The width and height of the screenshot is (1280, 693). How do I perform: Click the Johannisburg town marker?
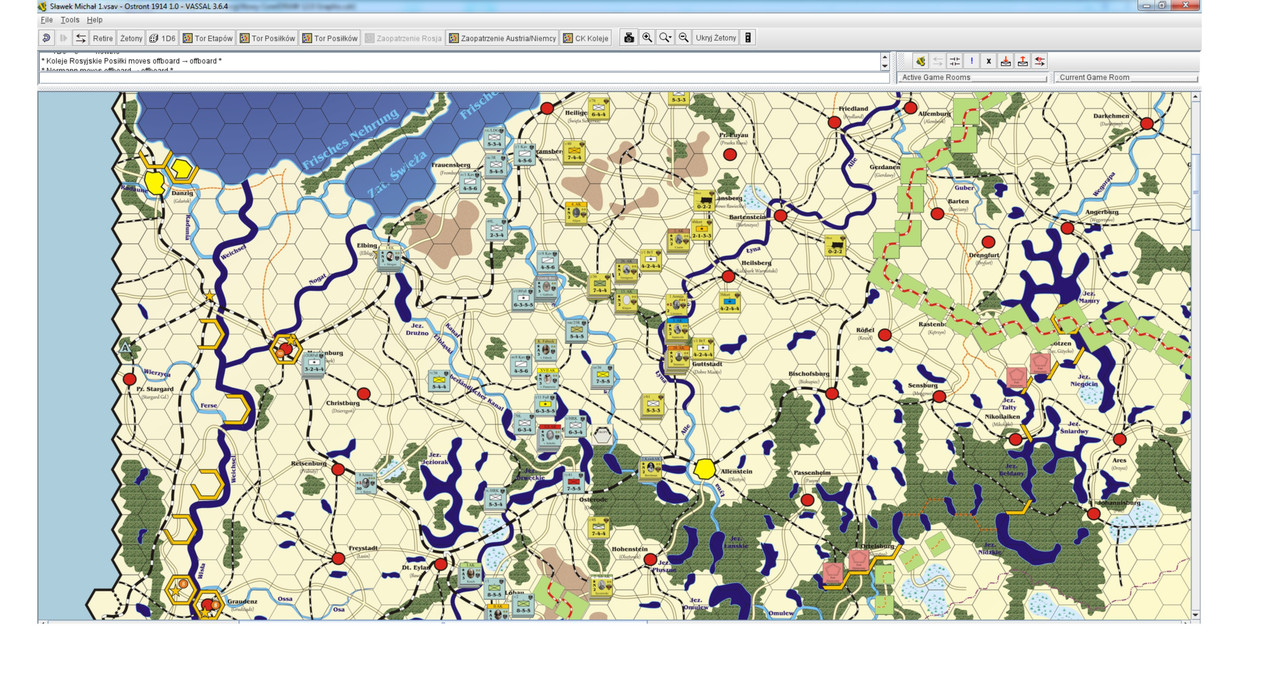point(1093,513)
